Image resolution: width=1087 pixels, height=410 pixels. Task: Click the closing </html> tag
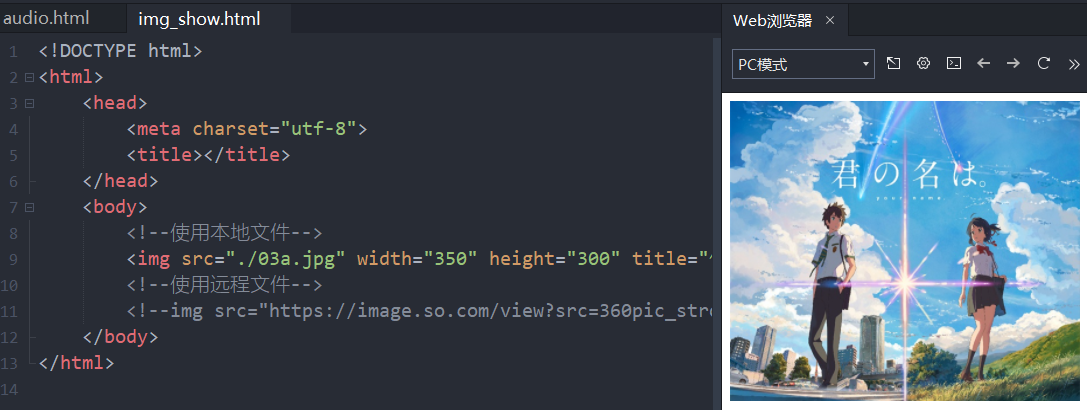(76, 362)
